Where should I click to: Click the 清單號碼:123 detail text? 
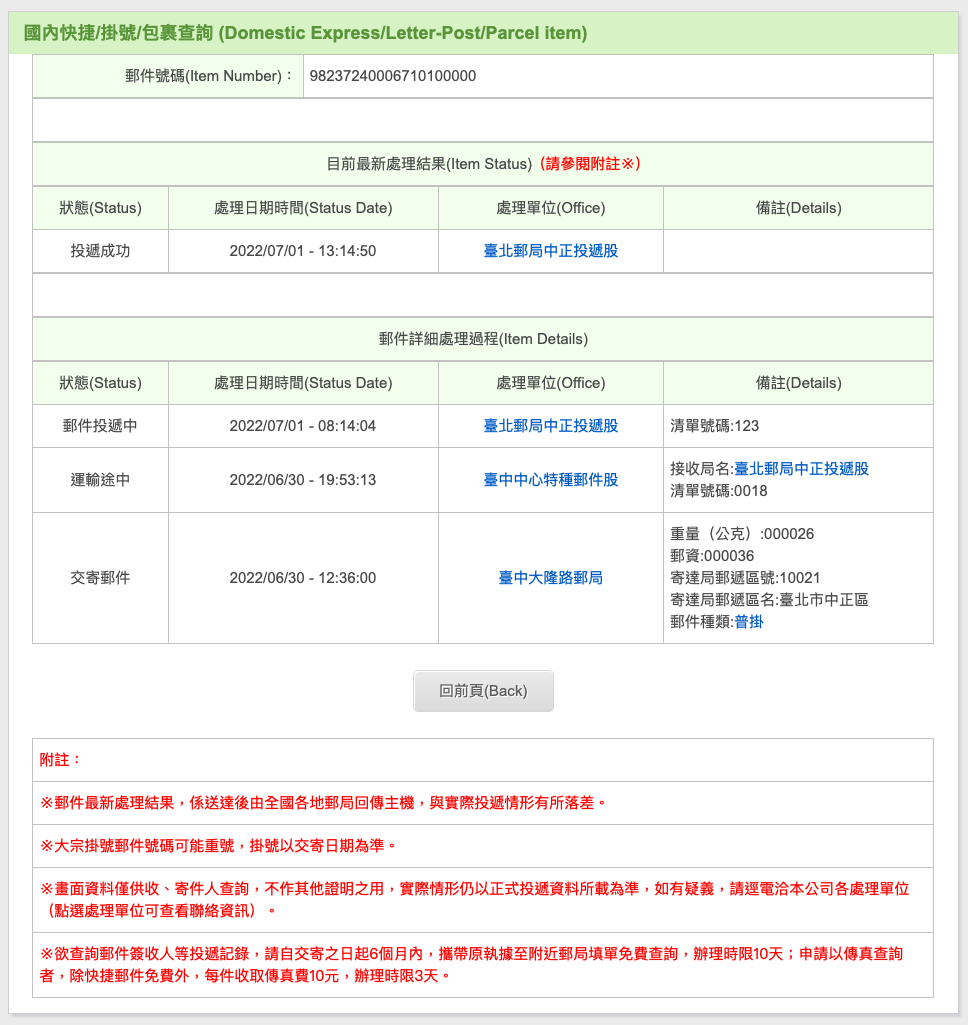click(714, 426)
